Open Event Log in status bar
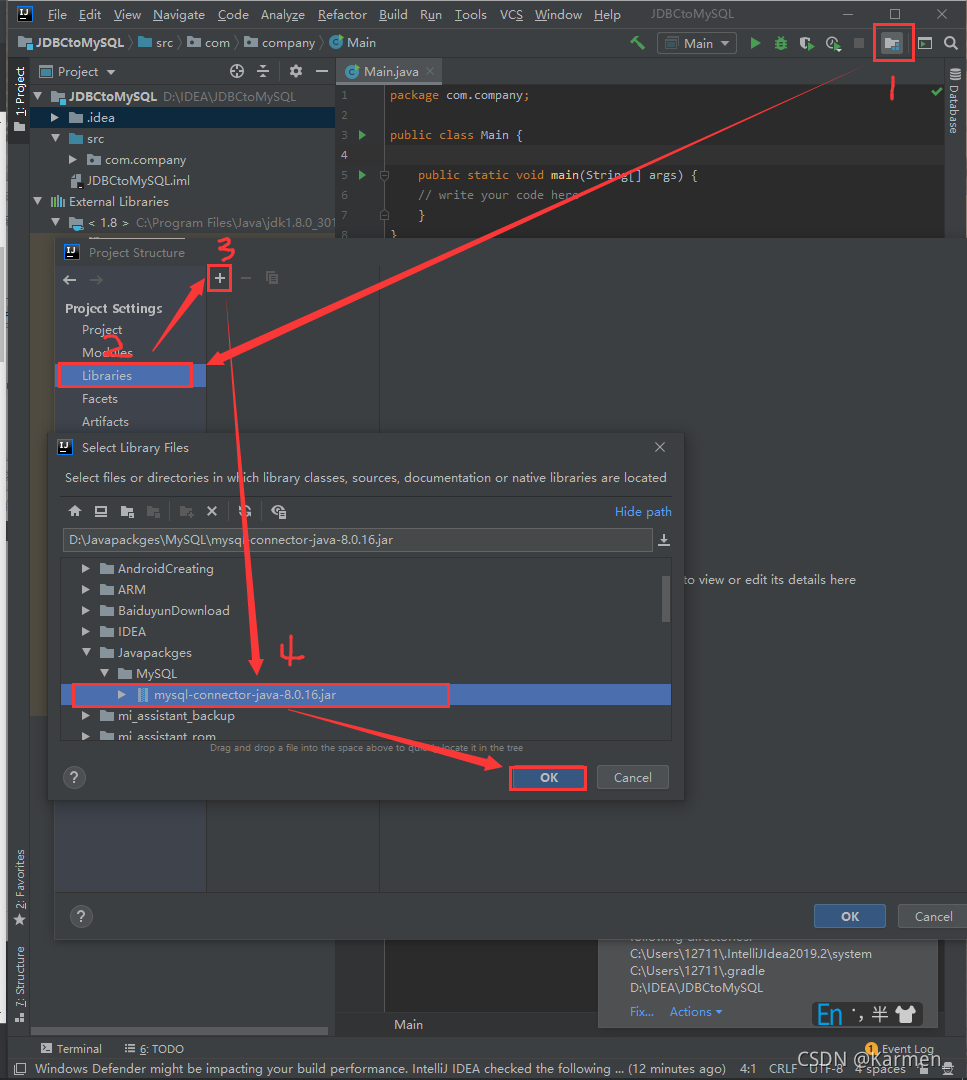The width and height of the screenshot is (967, 1080). 901,1049
